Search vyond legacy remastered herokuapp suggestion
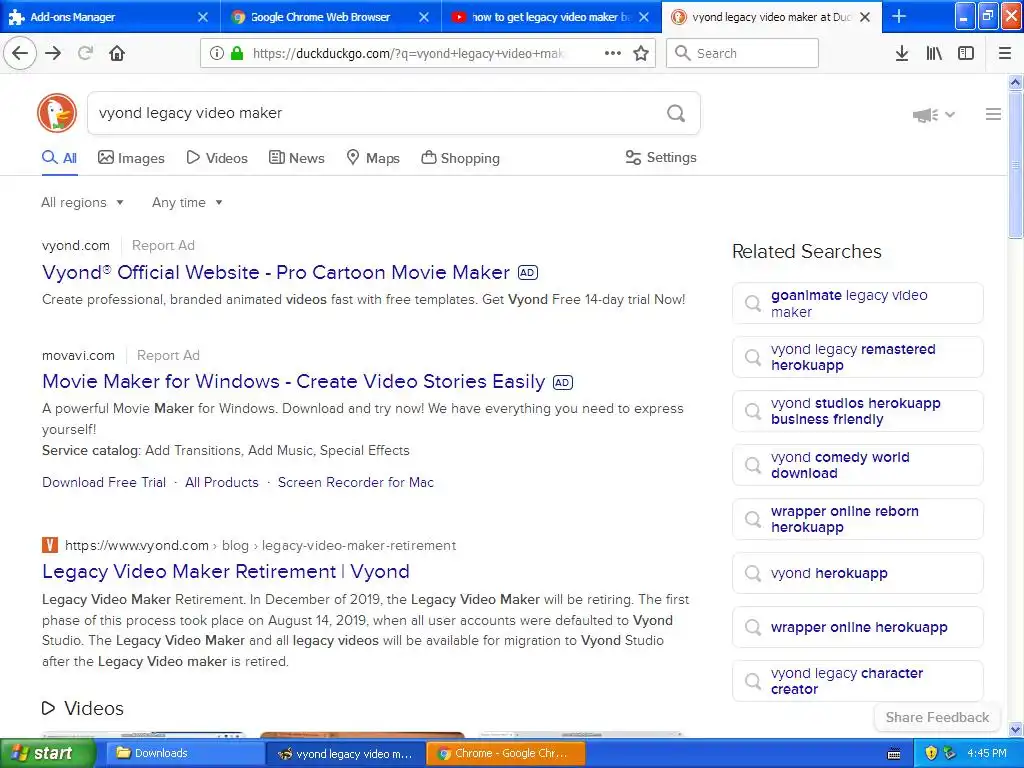Image resolution: width=1024 pixels, height=768 pixels. tap(857, 357)
